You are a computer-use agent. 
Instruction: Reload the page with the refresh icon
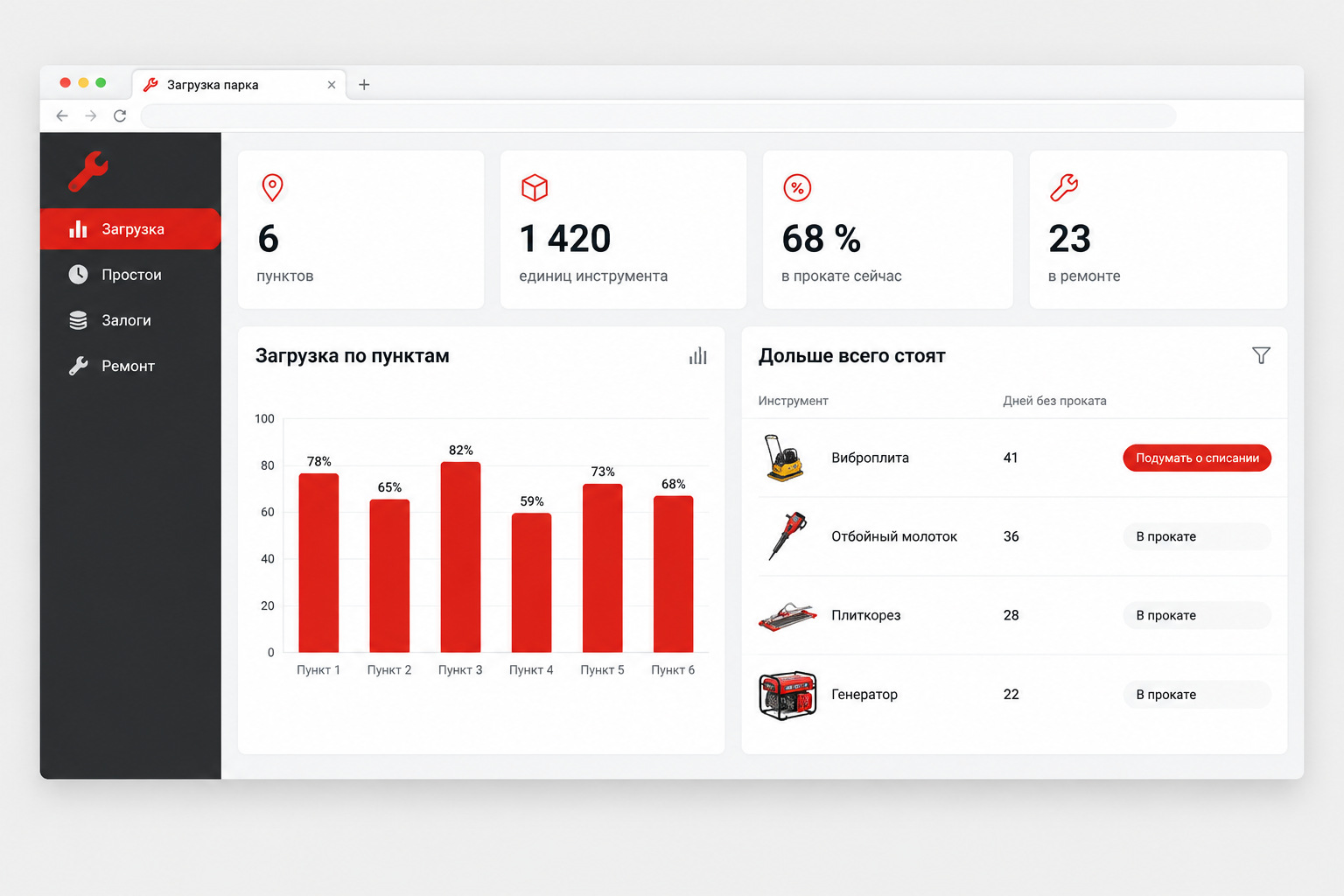coord(120,115)
